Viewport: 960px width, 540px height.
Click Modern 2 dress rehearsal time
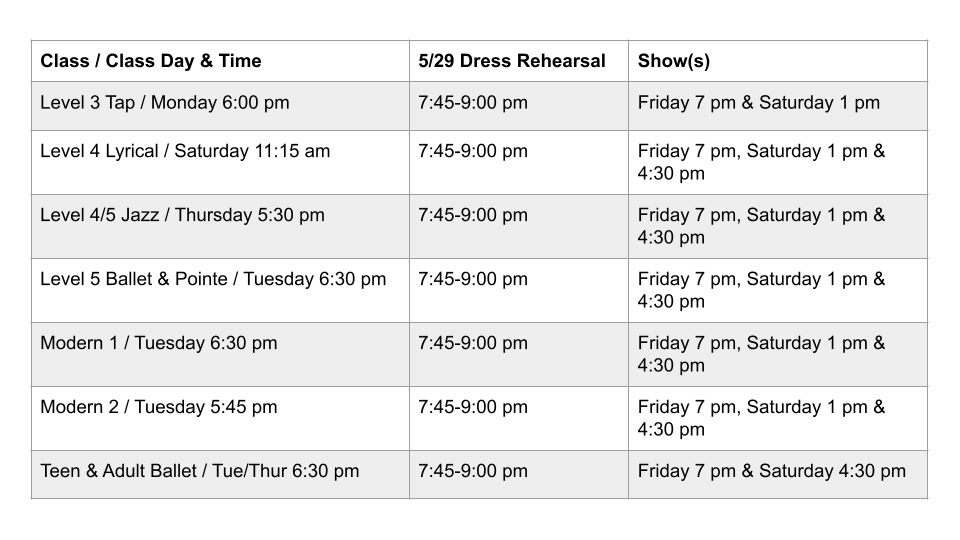click(x=519, y=418)
